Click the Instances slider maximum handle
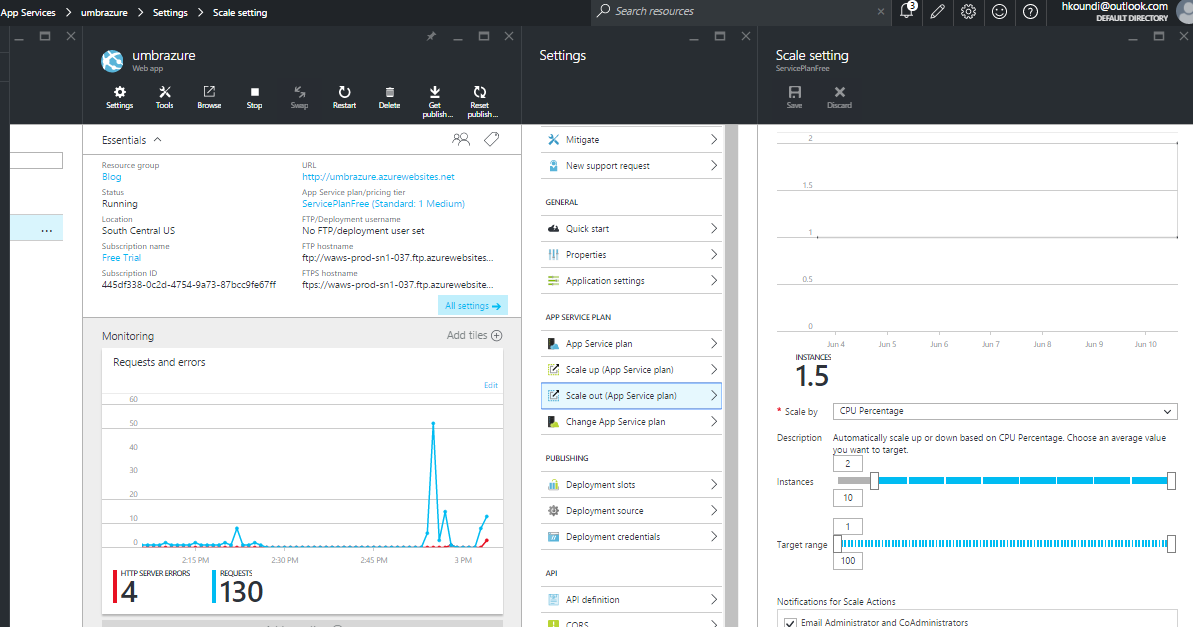 tap(1171, 481)
